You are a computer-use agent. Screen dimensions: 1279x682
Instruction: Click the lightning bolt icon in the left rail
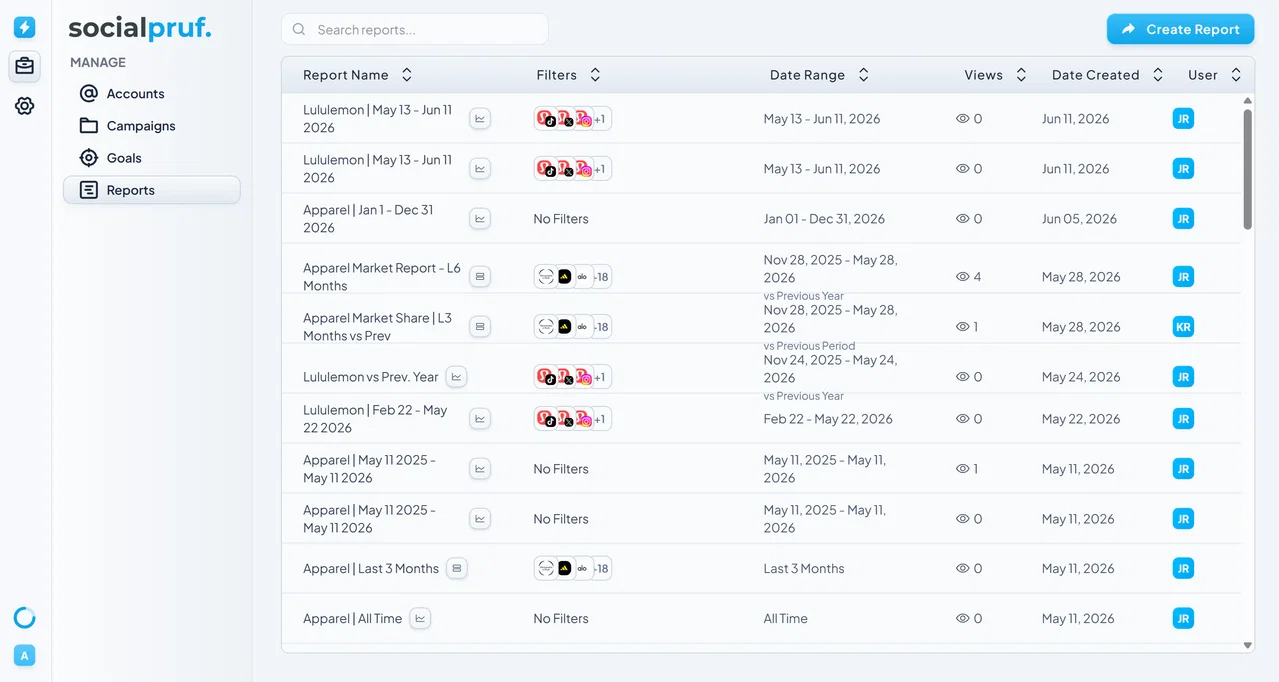(24, 28)
